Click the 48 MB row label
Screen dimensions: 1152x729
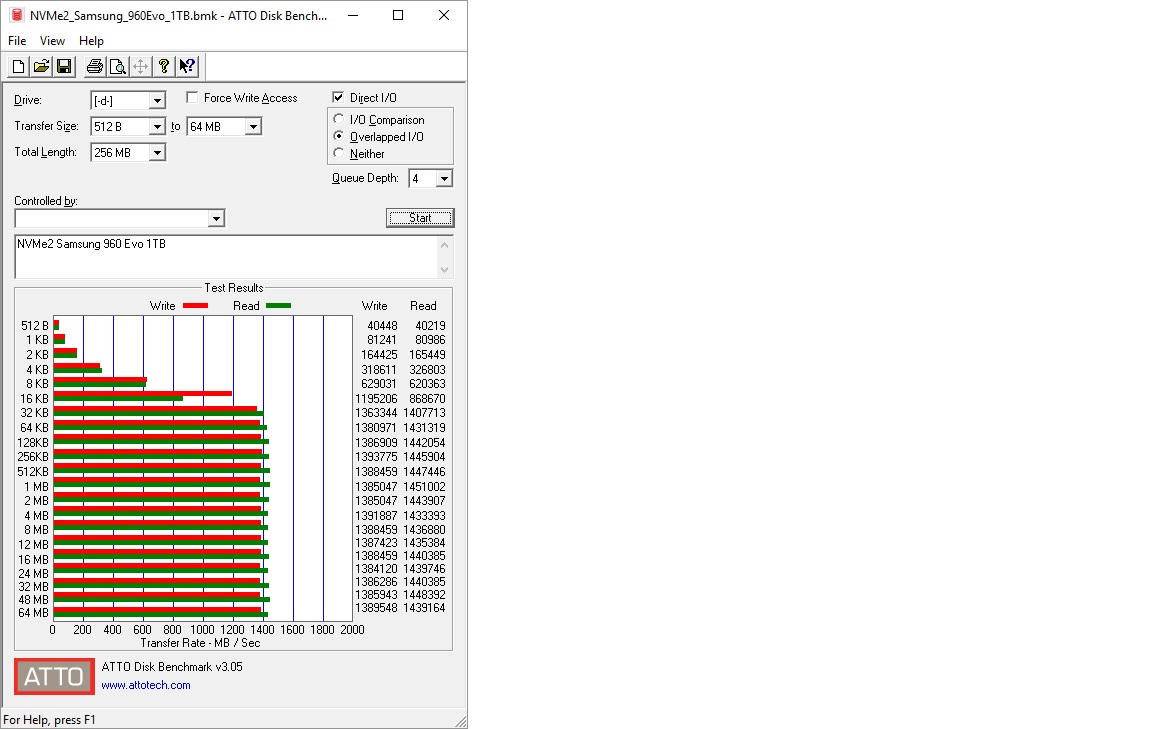point(34,600)
